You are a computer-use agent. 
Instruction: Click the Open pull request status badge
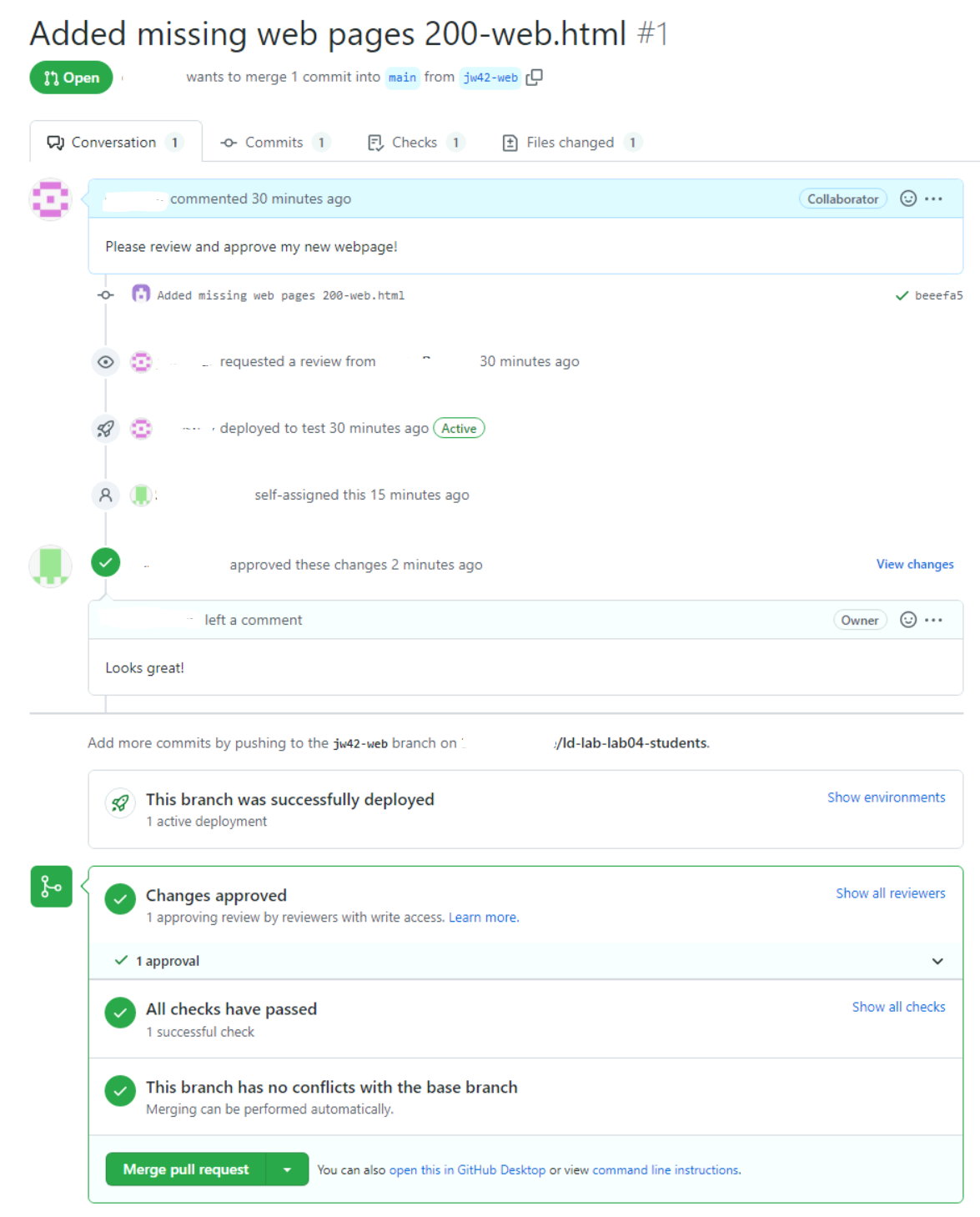coord(70,77)
